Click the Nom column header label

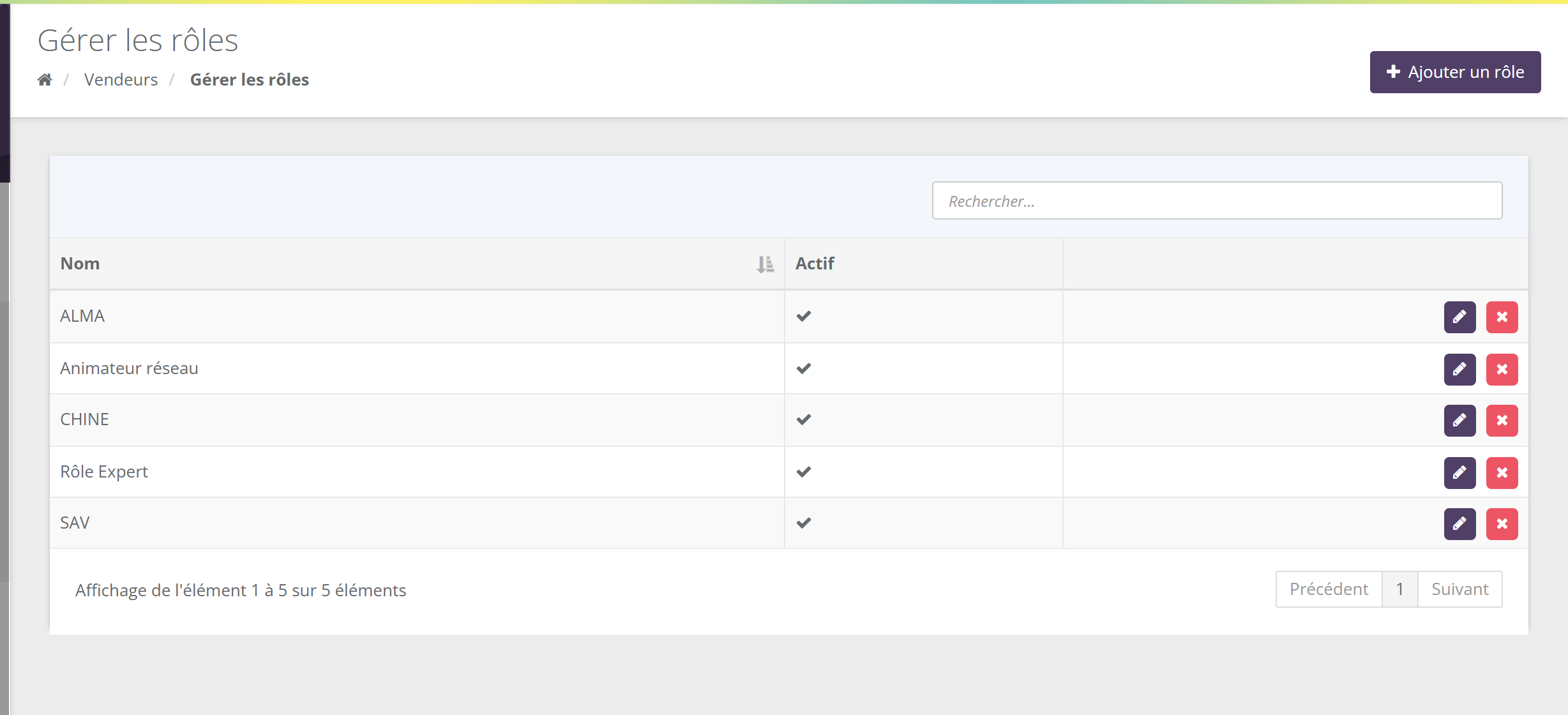[x=80, y=264]
